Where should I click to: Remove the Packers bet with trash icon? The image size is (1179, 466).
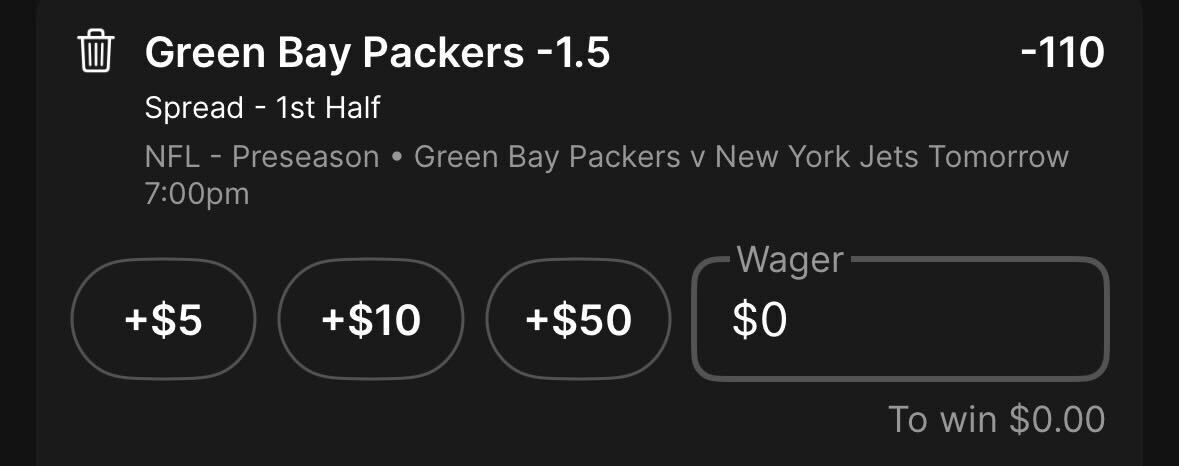(95, 52)
